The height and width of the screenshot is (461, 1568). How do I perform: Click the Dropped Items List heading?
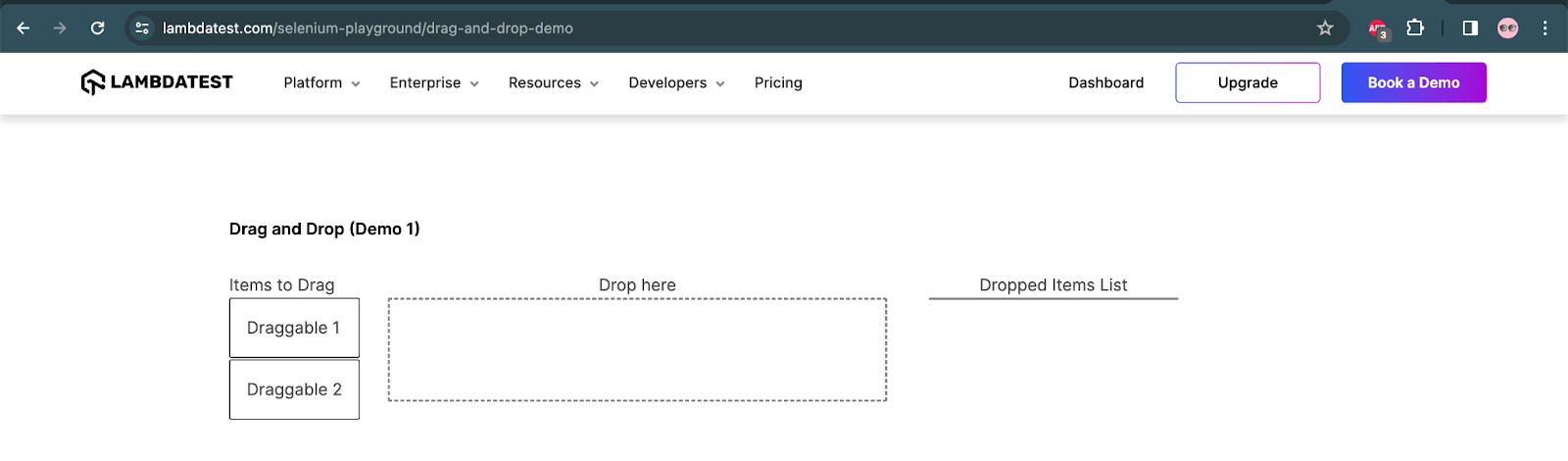(x=1053, y=285)
